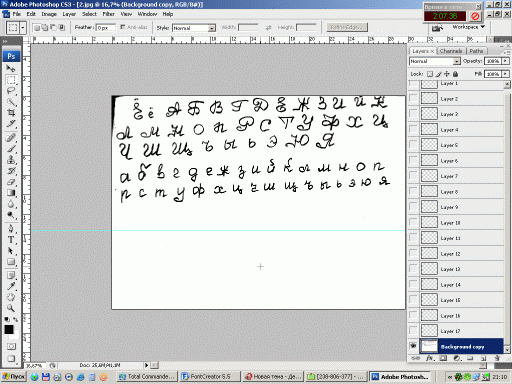Select the Slice tool
This screenshot has width=512, height=384.
[11, 124]
